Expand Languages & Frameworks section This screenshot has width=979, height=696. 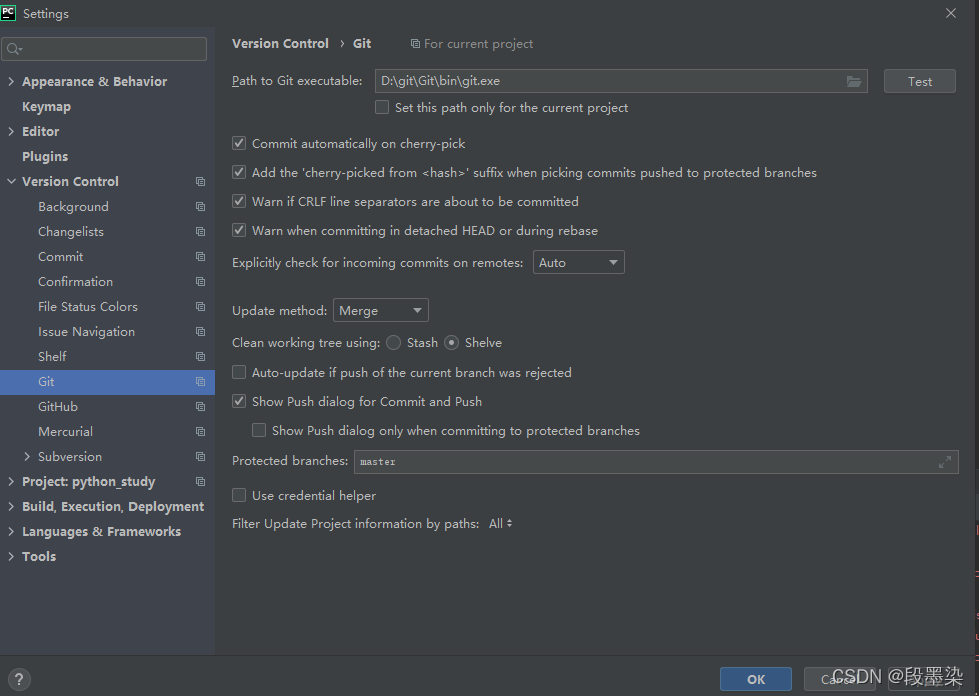(x=11, y=531)
